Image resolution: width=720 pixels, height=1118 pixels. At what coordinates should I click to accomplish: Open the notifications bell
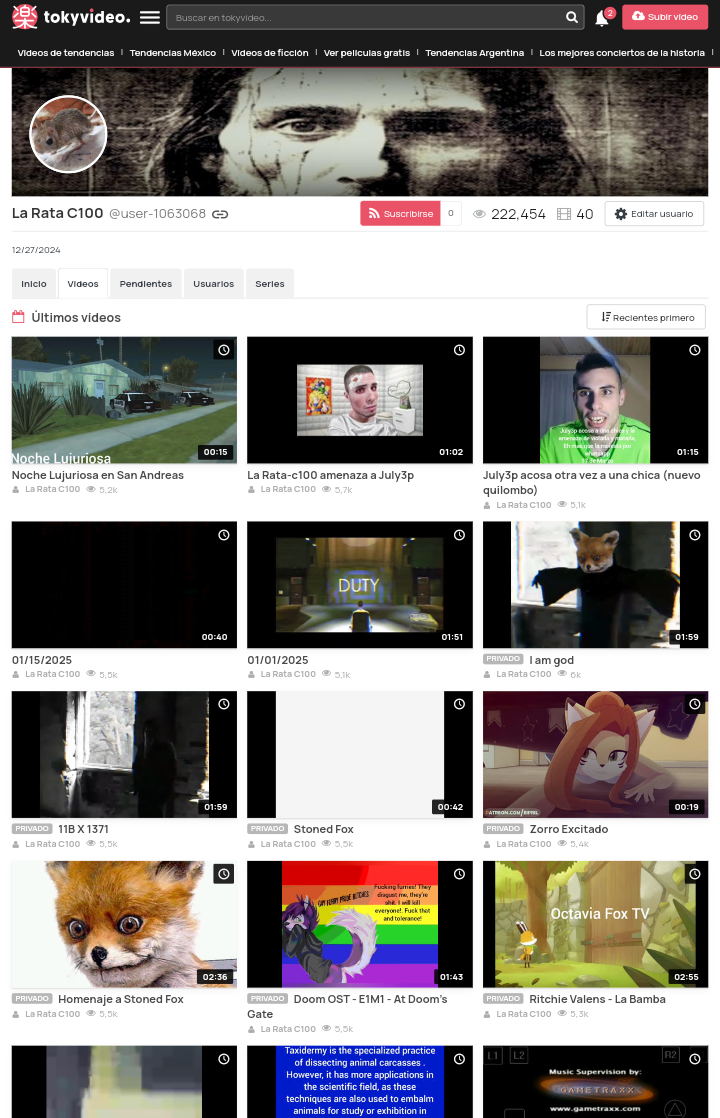[602, 18]
